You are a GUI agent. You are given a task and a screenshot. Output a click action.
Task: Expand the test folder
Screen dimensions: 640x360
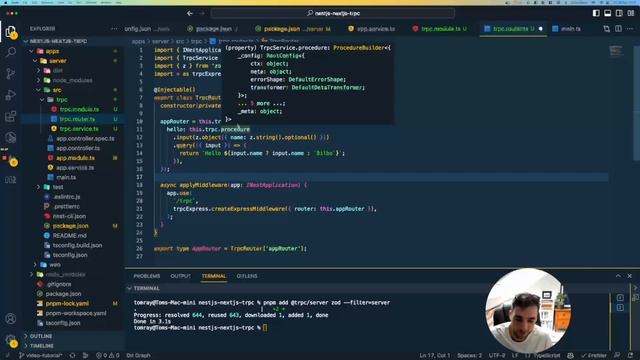tap(38, 187)
